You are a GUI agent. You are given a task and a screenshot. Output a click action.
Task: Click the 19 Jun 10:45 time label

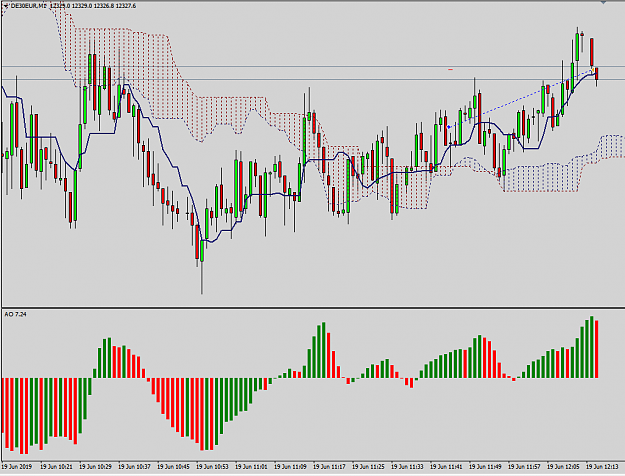pyautogui.click(x=174, y=466)
